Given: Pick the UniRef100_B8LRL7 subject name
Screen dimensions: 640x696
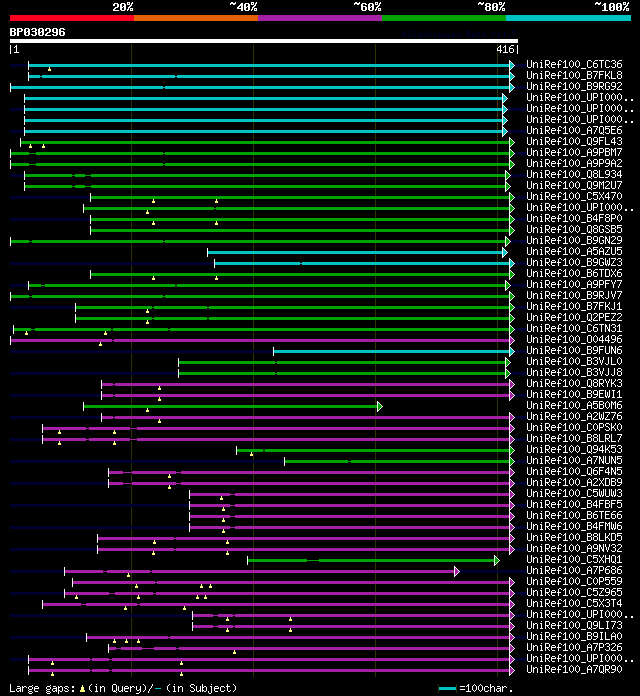Looking at the screenshot, I should point(574,438).
